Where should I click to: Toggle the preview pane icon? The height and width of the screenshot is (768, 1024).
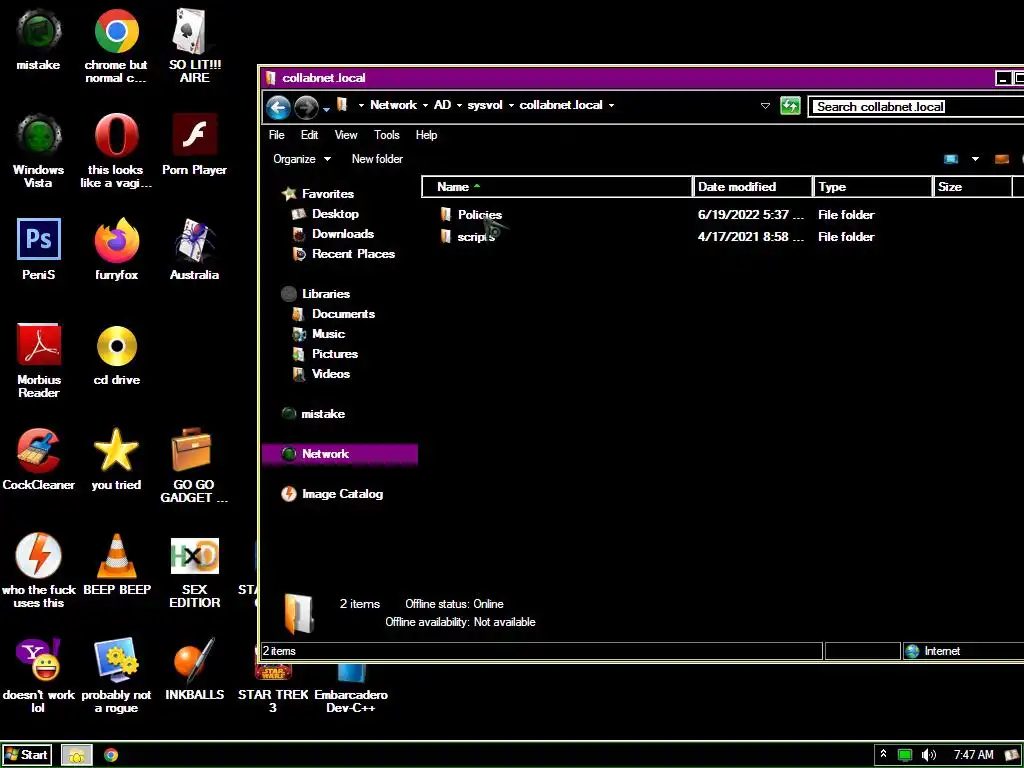pyautogui.click(x=1002, y=159)
